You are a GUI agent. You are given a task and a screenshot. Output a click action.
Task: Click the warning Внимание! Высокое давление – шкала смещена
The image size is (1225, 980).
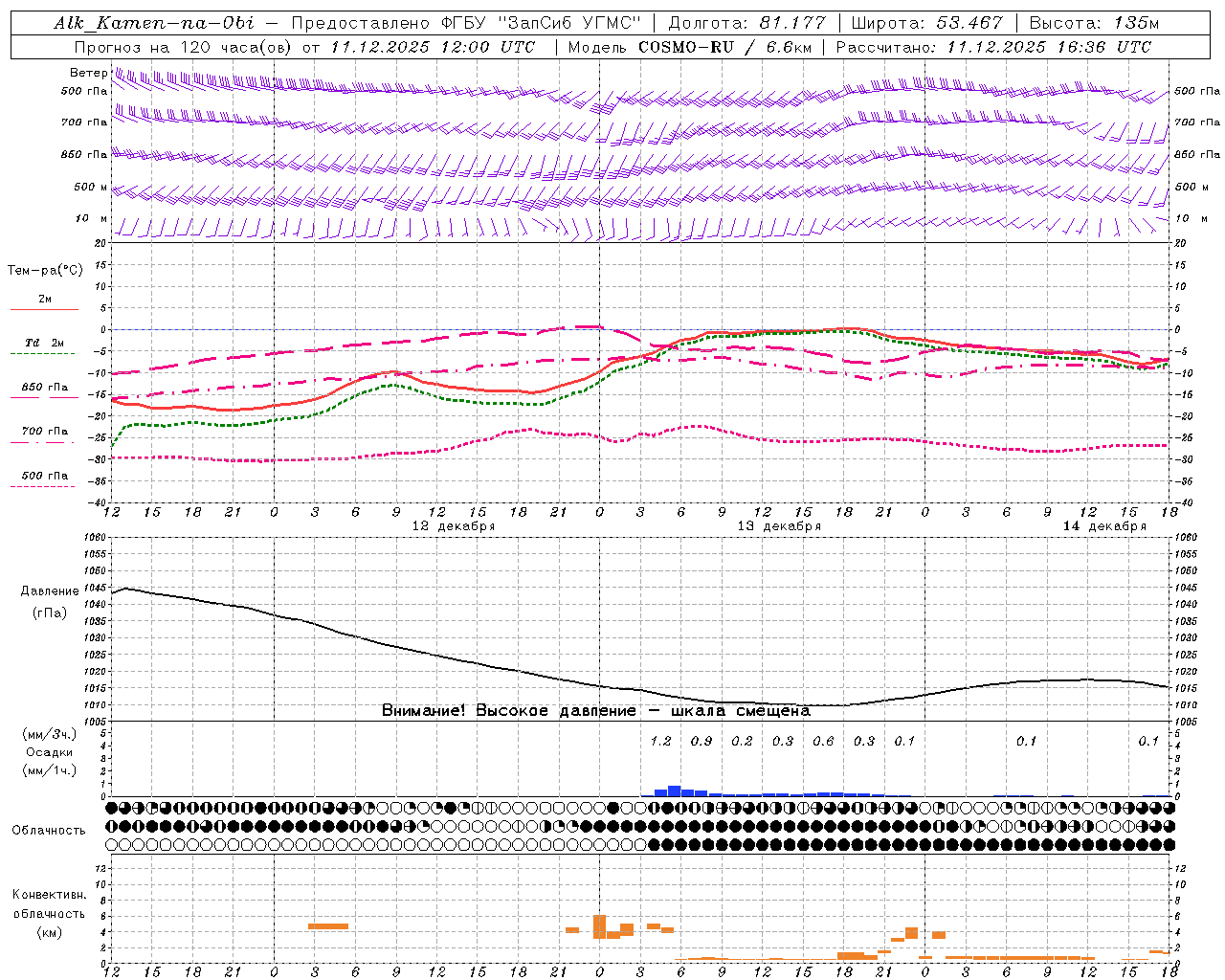coord(596,711)
